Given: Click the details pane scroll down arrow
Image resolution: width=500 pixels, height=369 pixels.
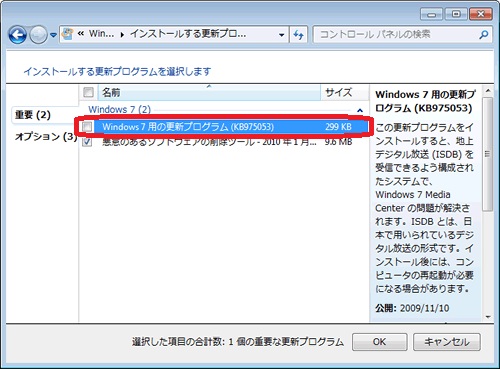Looking at the screenshot, I should 488,317.
